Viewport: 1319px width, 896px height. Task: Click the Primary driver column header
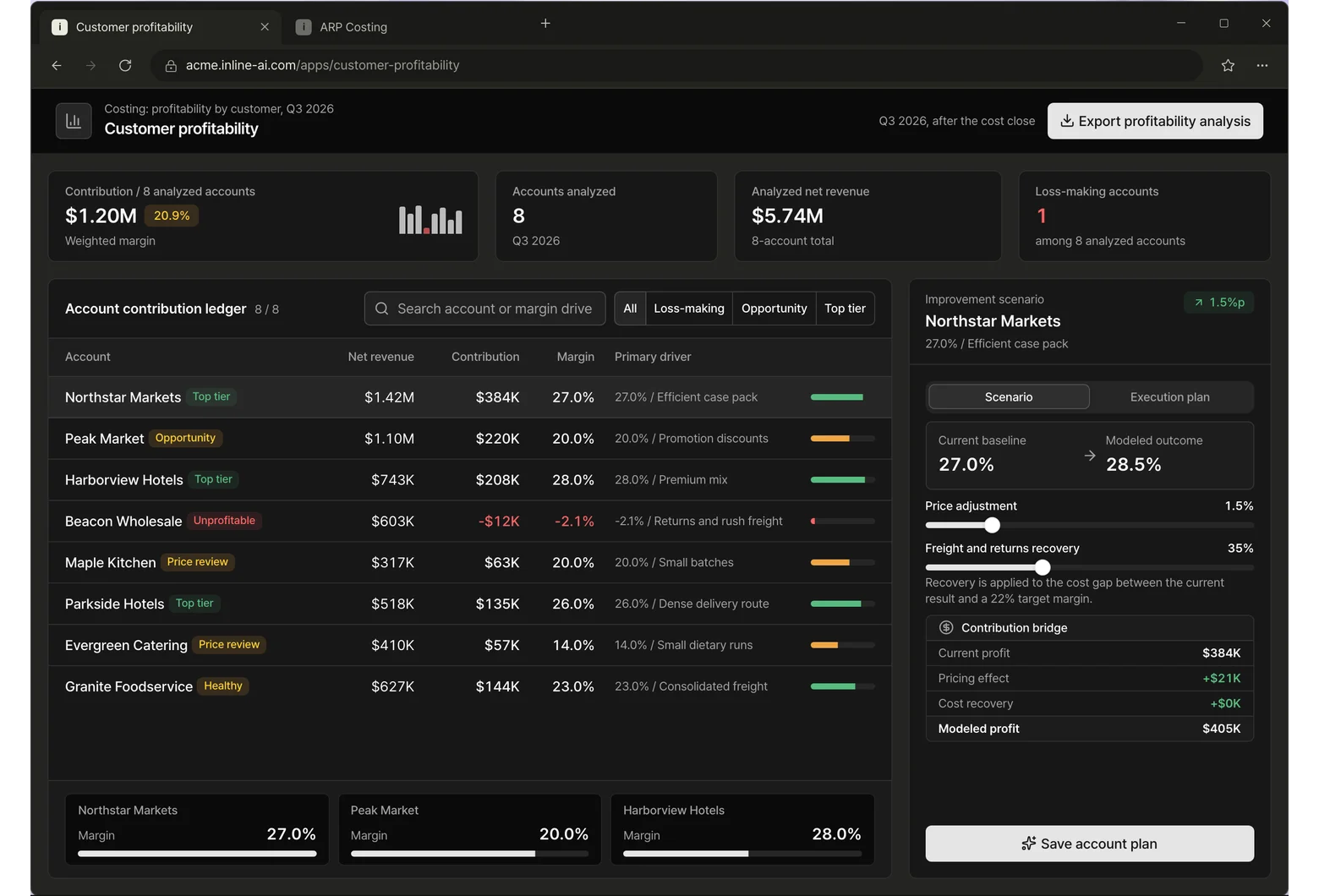coord(653,357)
